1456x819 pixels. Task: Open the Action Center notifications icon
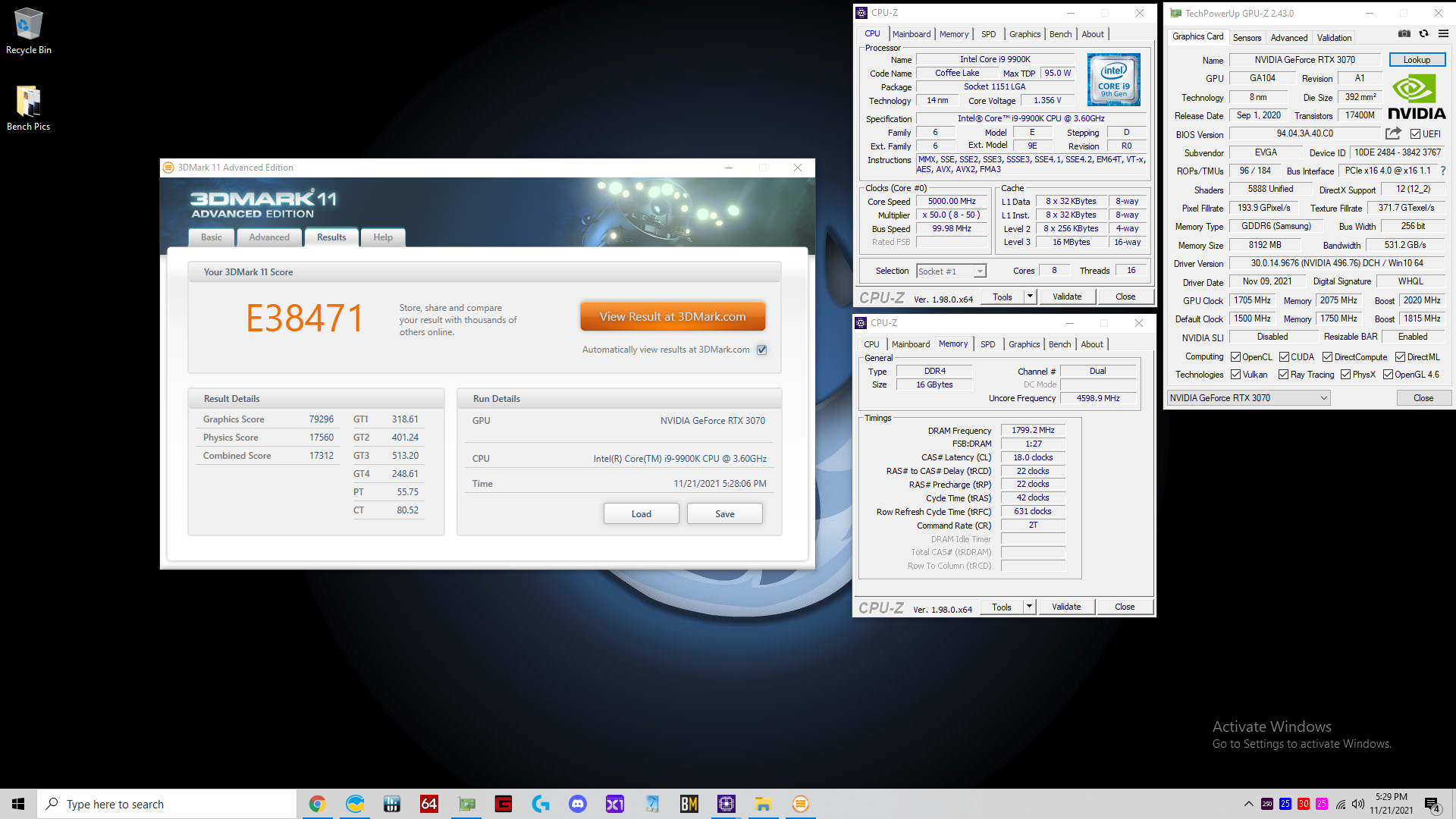coord(1432,805)
